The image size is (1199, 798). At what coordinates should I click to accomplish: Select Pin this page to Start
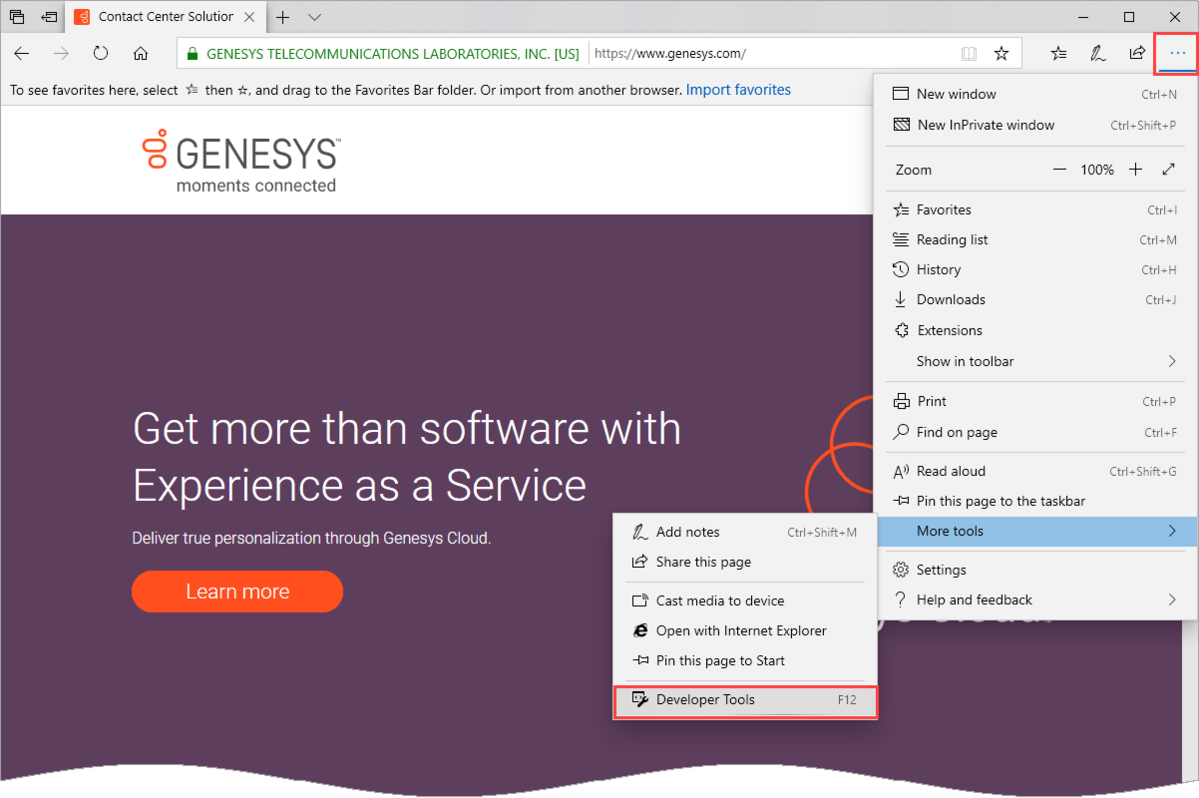click(746, 660)
